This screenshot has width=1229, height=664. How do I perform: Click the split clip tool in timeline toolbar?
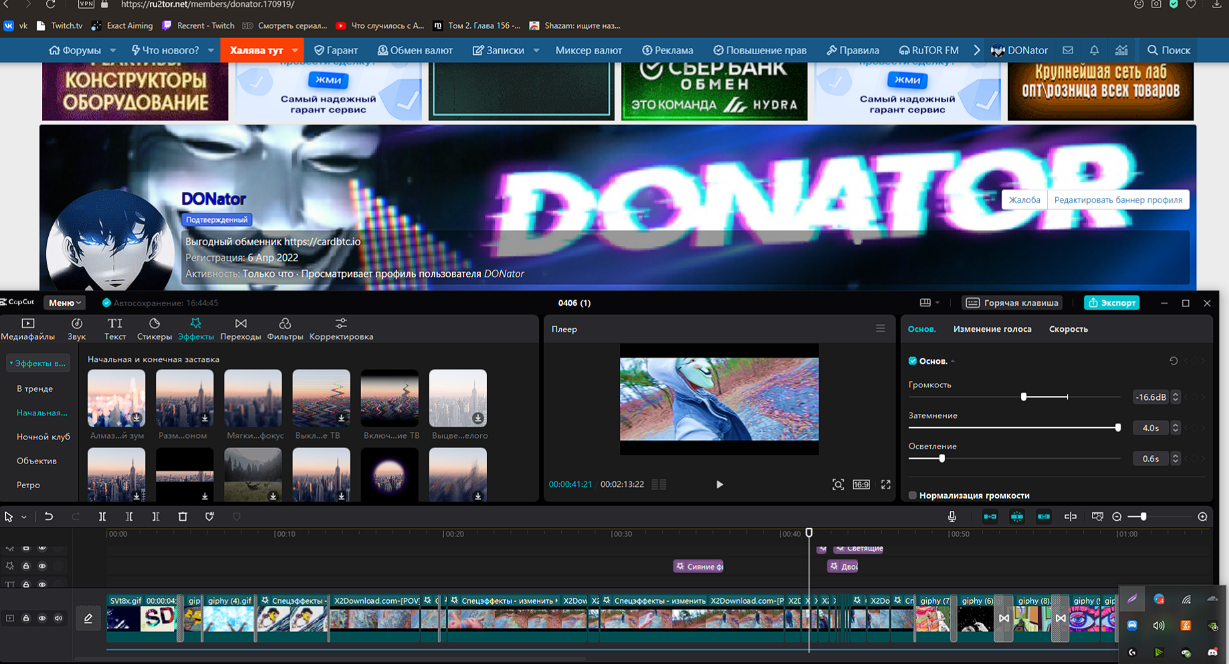(x=102, y=517)
